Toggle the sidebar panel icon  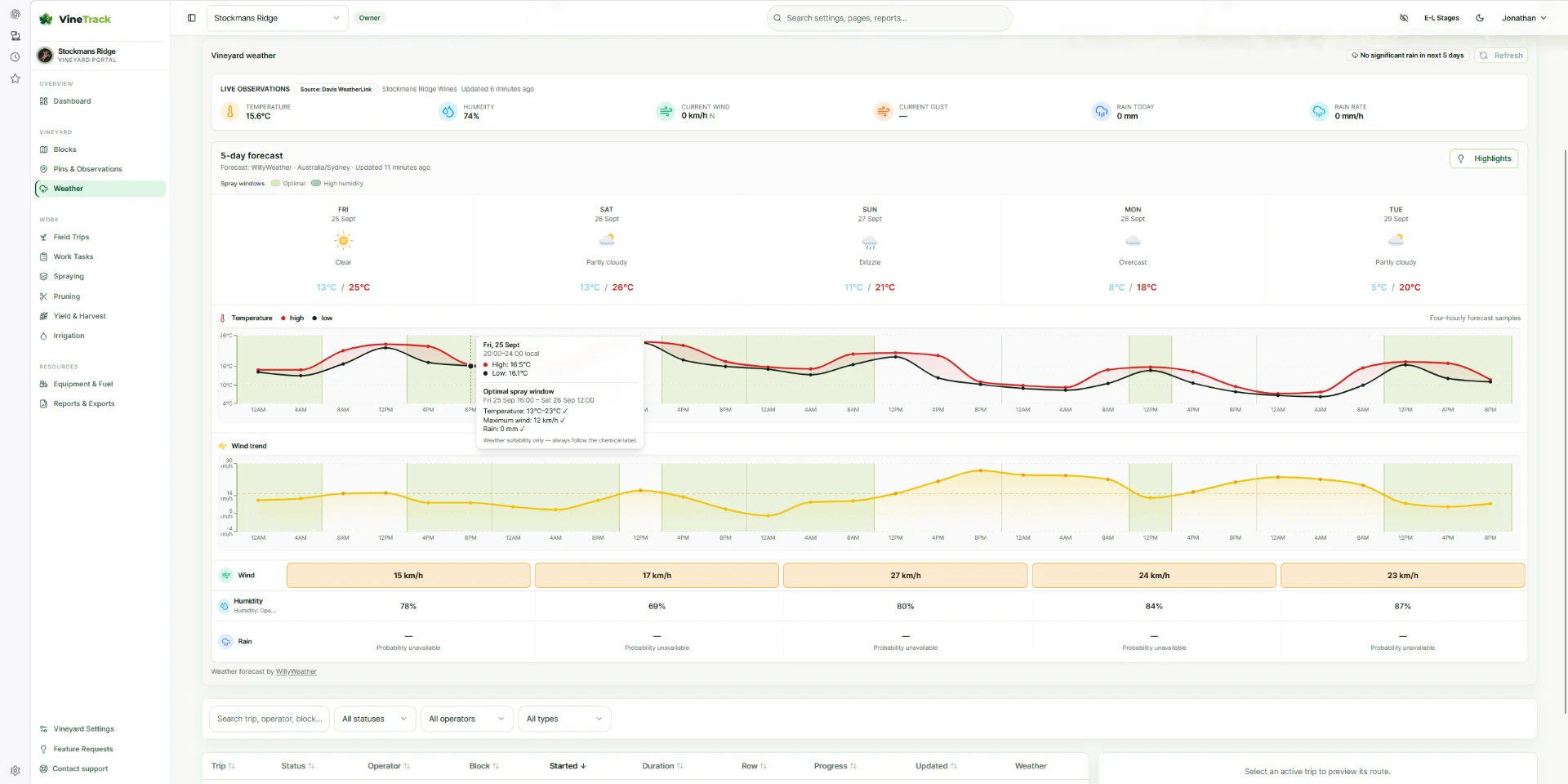click(x=192, y=18)
